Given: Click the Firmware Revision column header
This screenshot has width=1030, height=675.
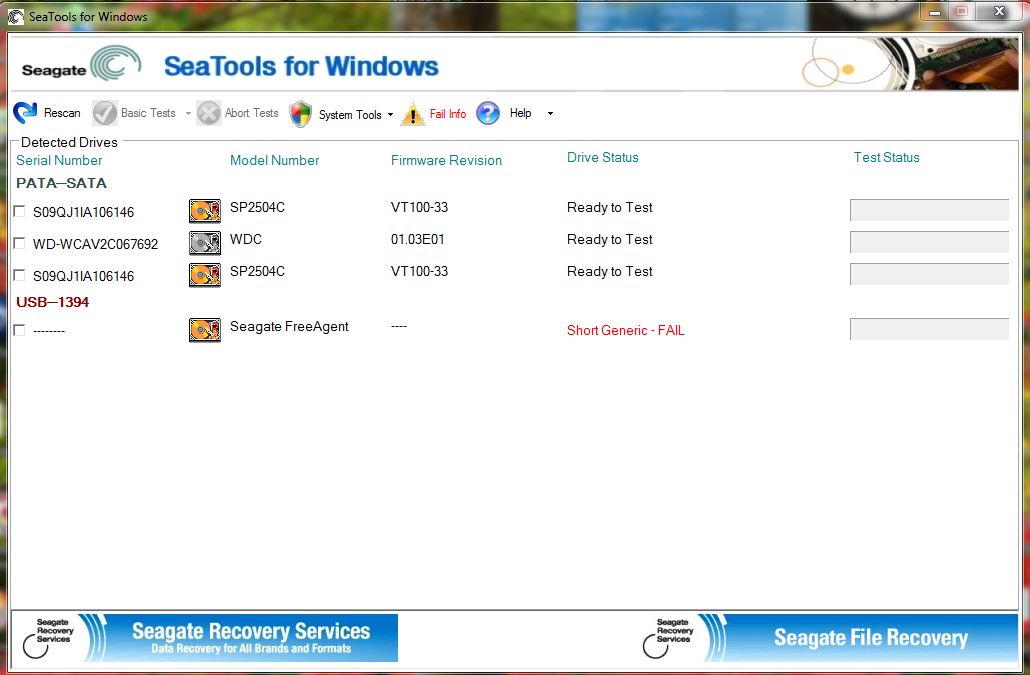Looking at the screenshot, I should [446, 160].
